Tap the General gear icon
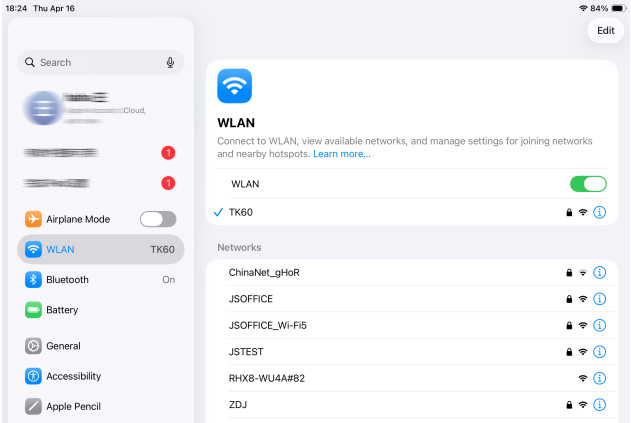Image resolution: width=631 pixels, height=423 pixels. point(33,346)
